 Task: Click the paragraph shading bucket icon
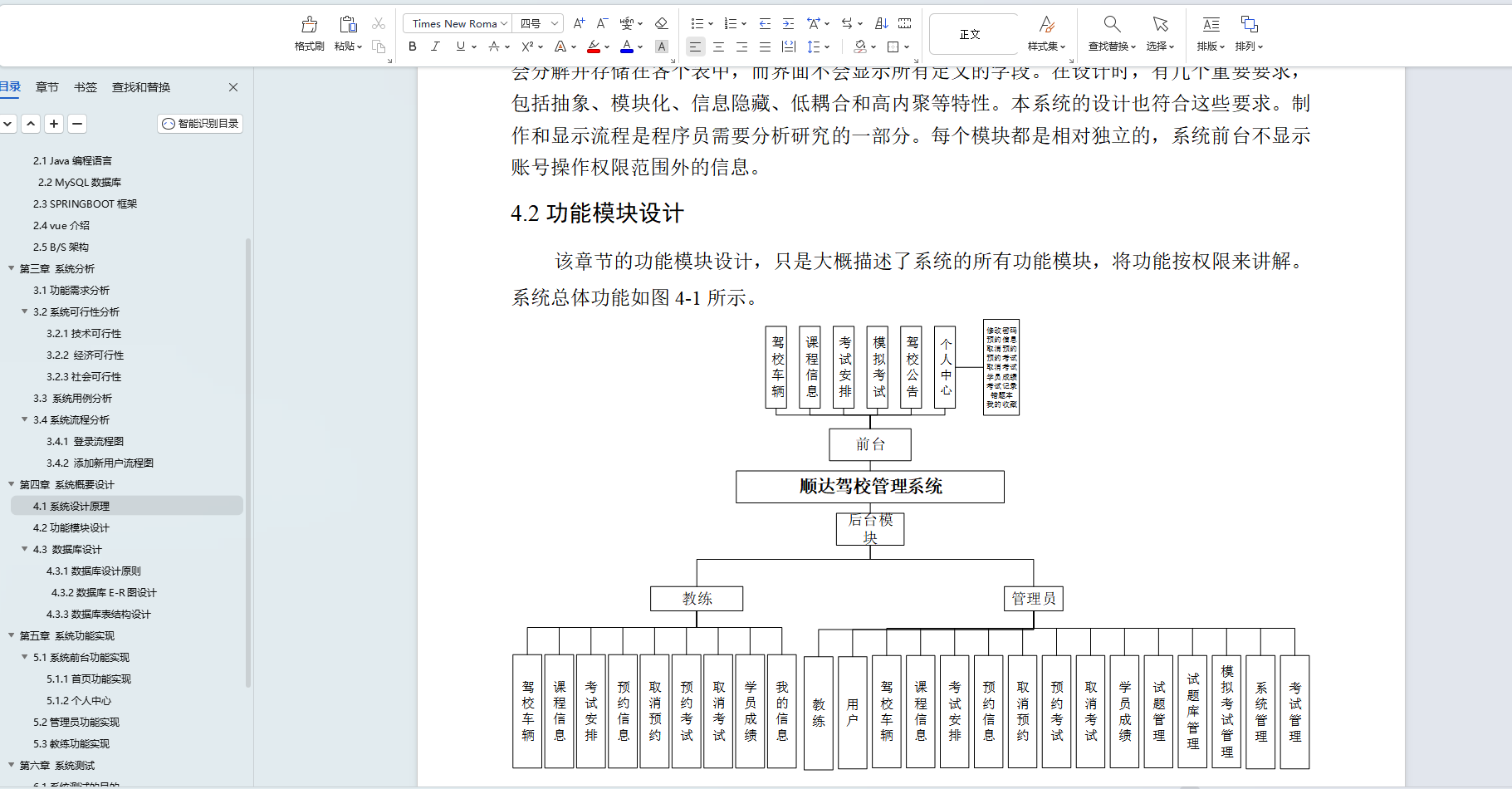pyautogui.click(x=860, y=47)
